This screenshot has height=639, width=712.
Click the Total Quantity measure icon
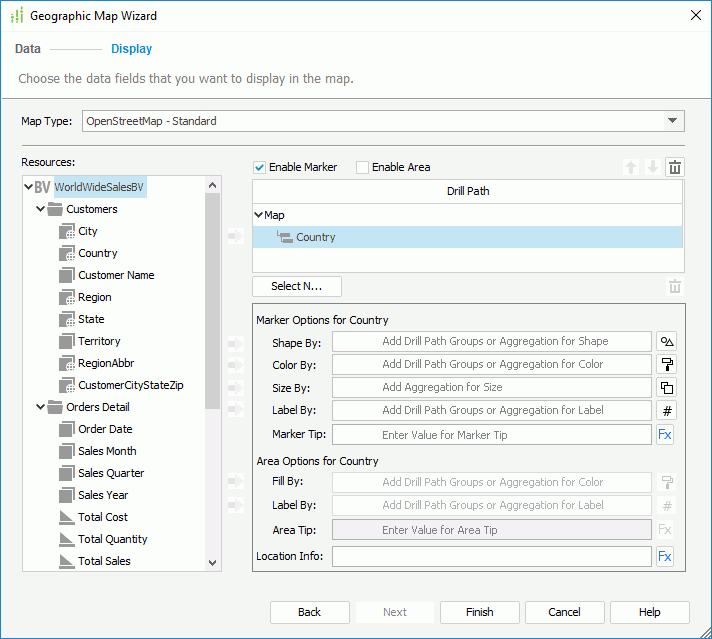67,540
